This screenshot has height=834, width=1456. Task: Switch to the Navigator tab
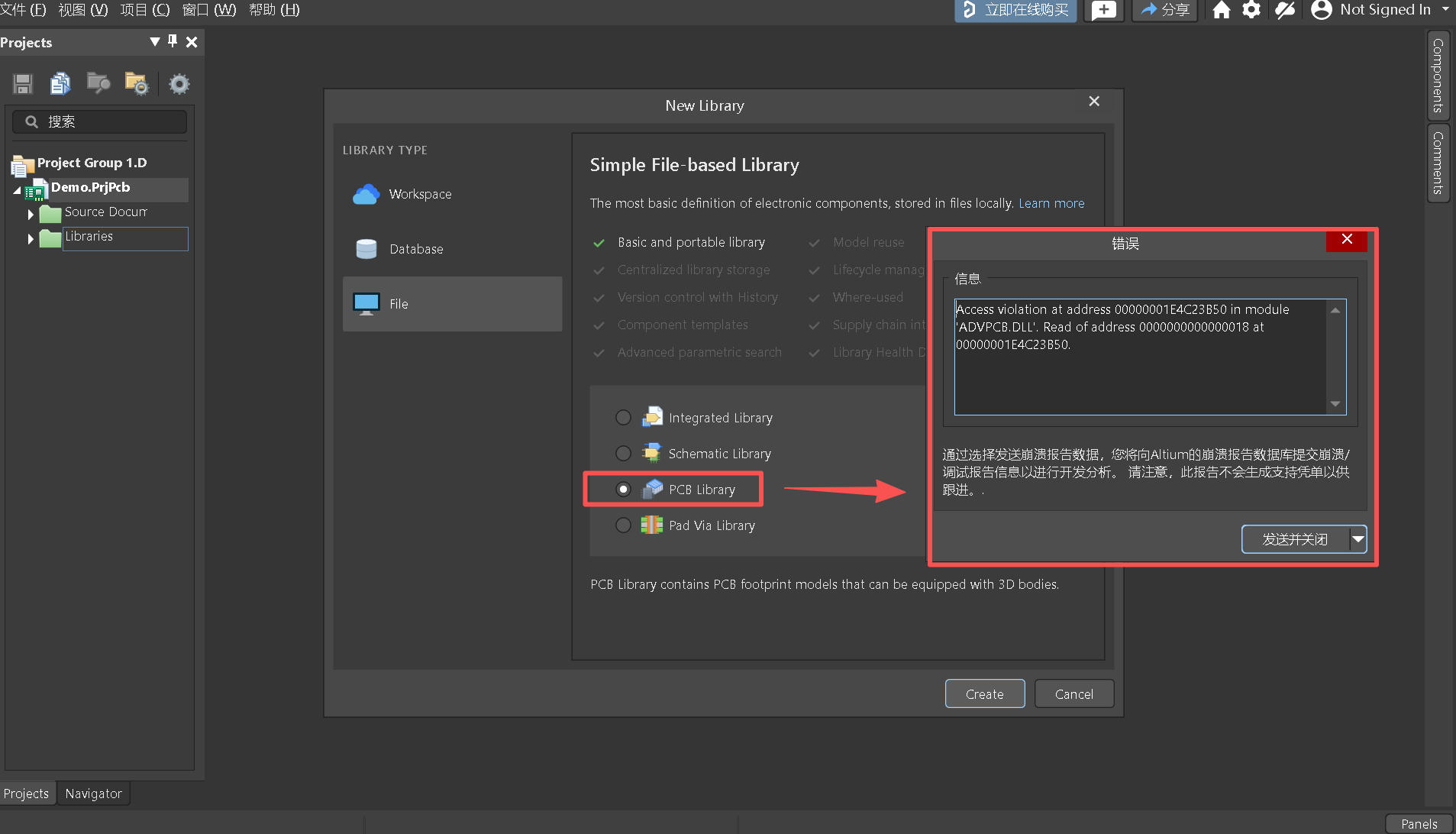point(93,794)
